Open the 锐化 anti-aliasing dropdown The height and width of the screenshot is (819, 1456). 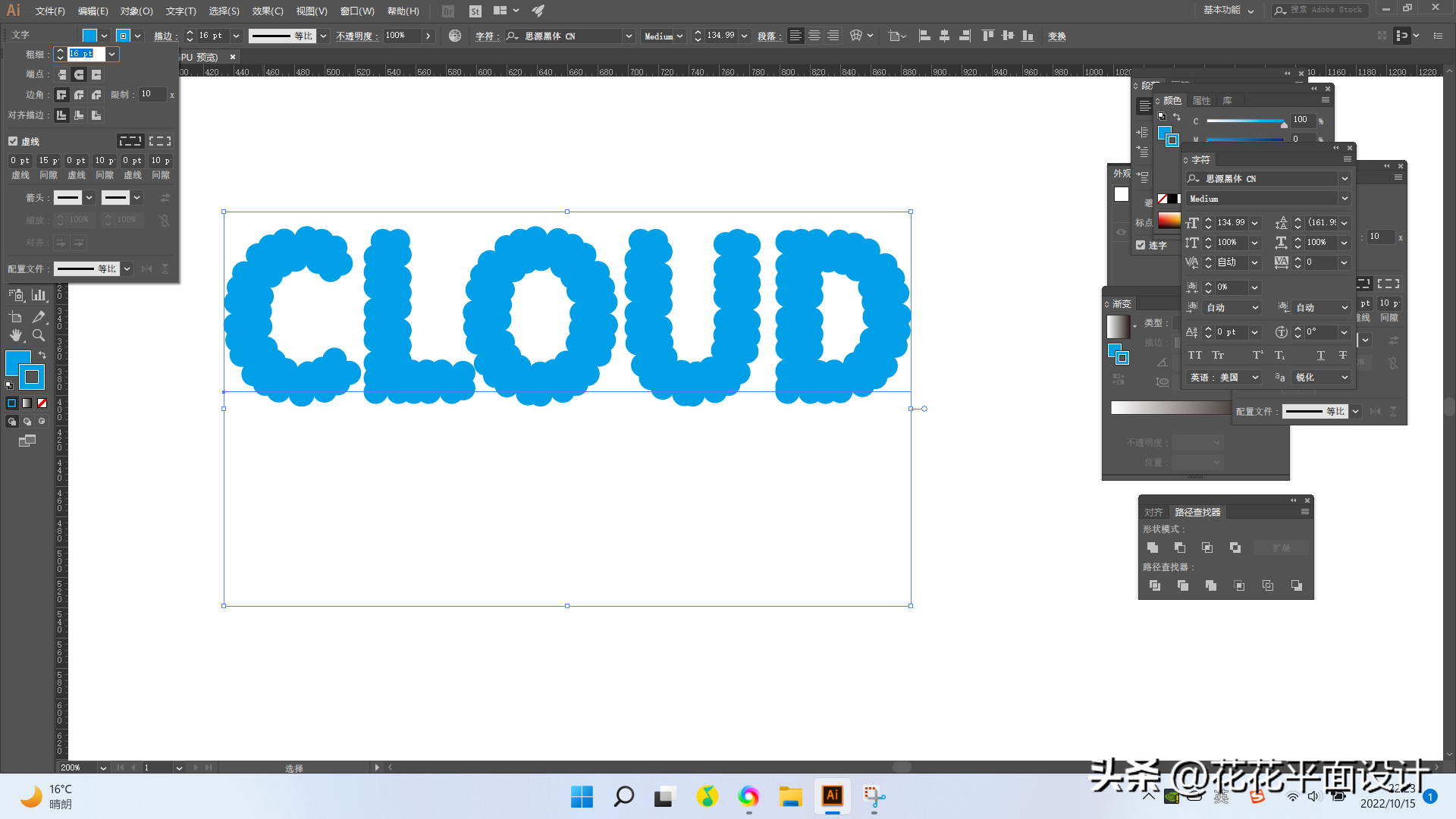[1345, 377]
